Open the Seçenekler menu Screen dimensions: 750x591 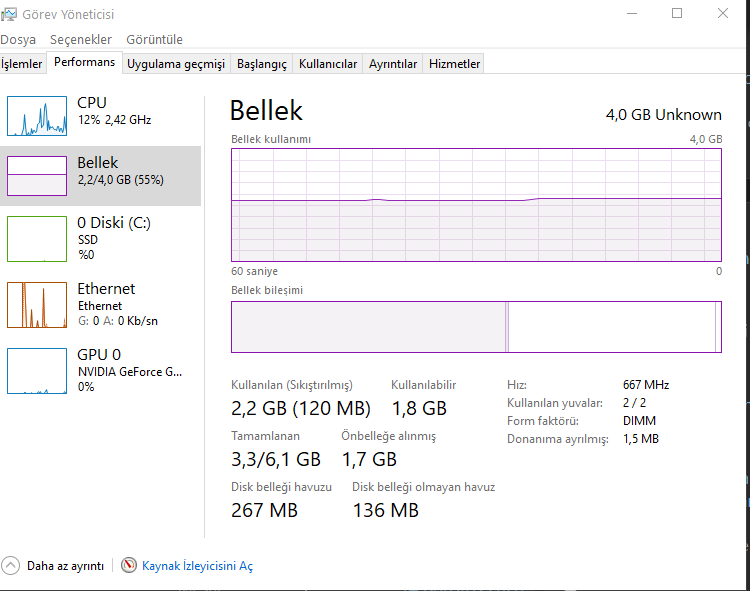point(81,40)
